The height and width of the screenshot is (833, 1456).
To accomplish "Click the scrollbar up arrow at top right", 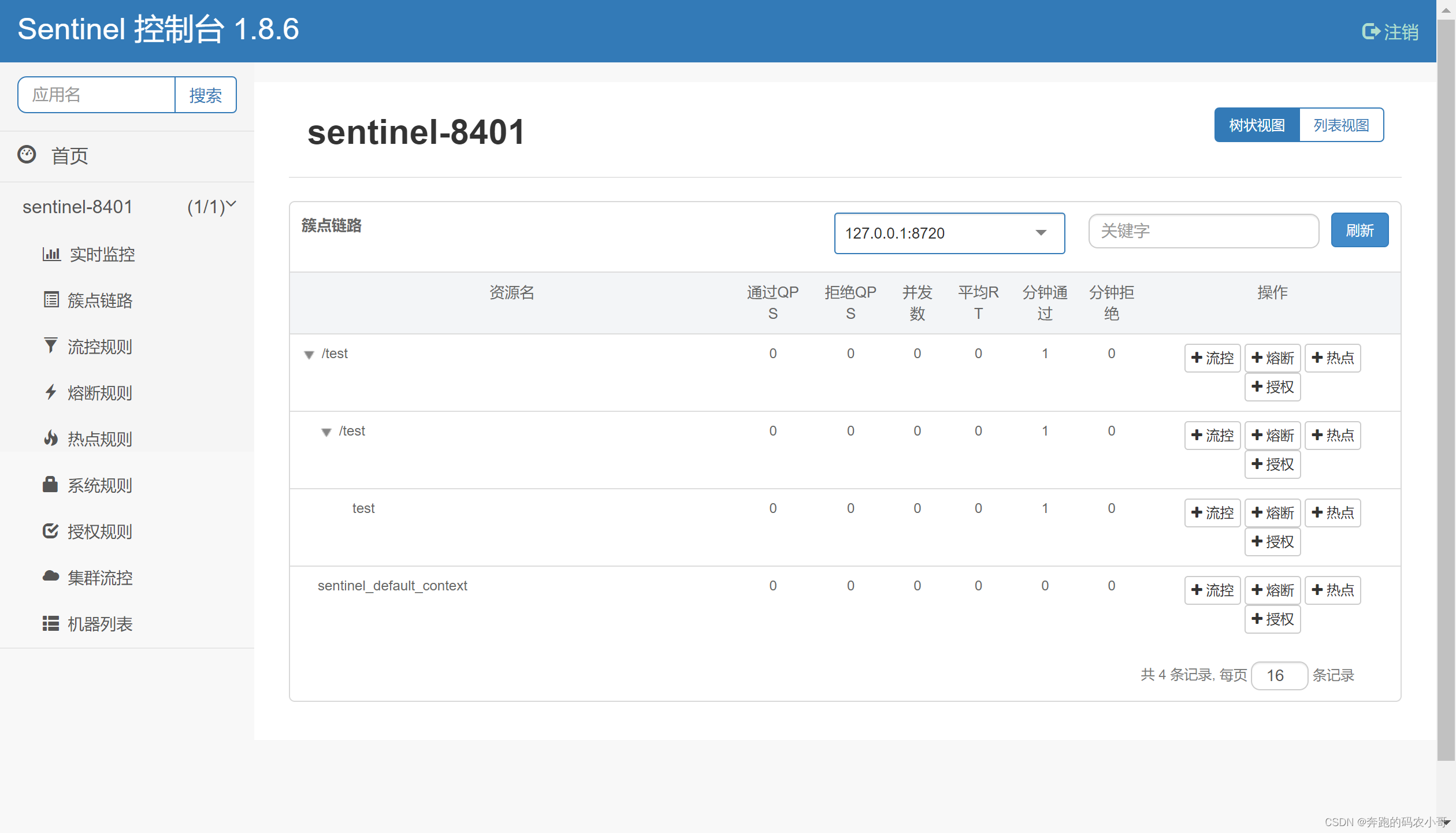I will pos(1446,9).
